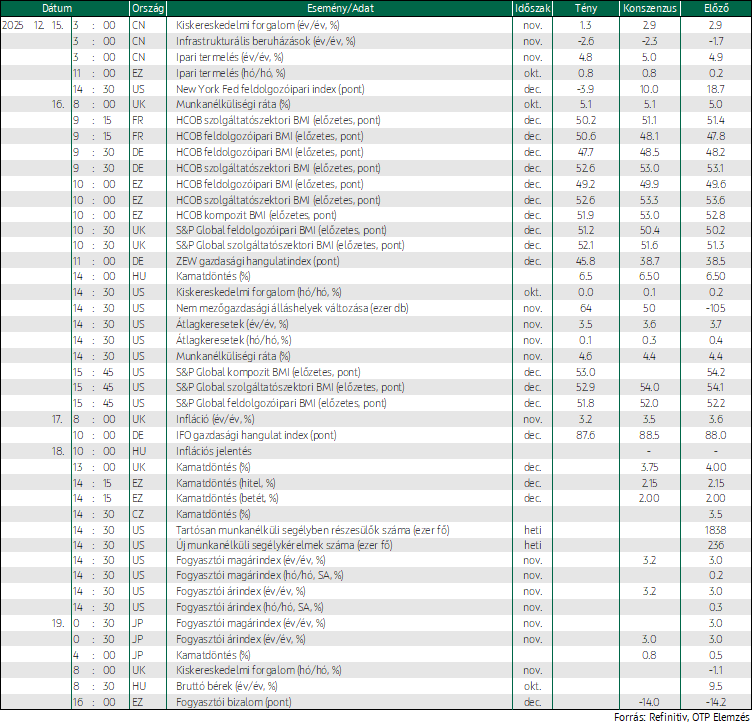Select the New York Fed feldolgozóipari index row
This screenshot has height=726, width=753.
click(x=376, y=89)
